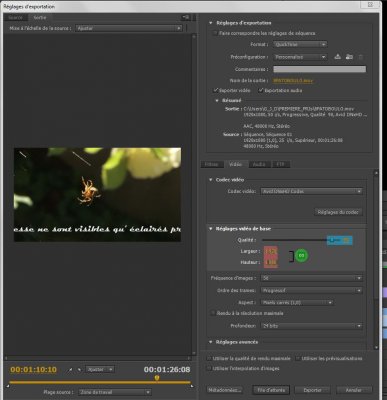Click the delete preset trash icon

(361, 57)
